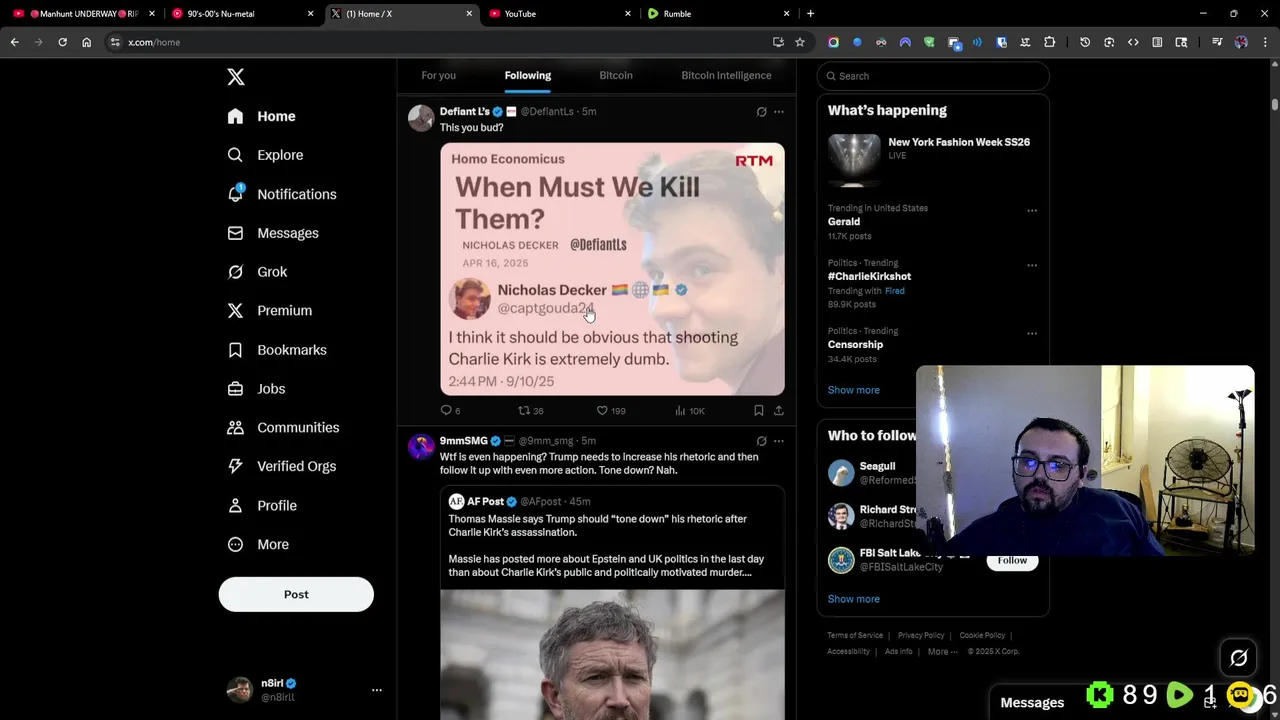The height and width of the screenshot is (720, 1280).
Task: Open more options on Defiant L's post
Action: click(x=779, y=112)
